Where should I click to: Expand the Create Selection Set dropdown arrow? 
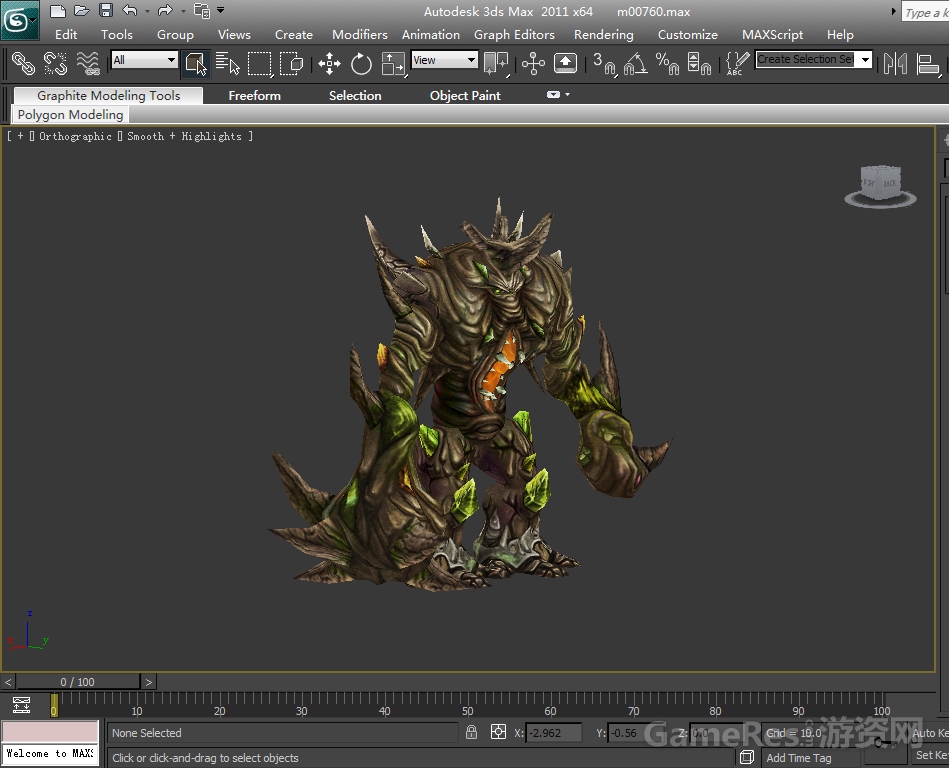point(865,59)
